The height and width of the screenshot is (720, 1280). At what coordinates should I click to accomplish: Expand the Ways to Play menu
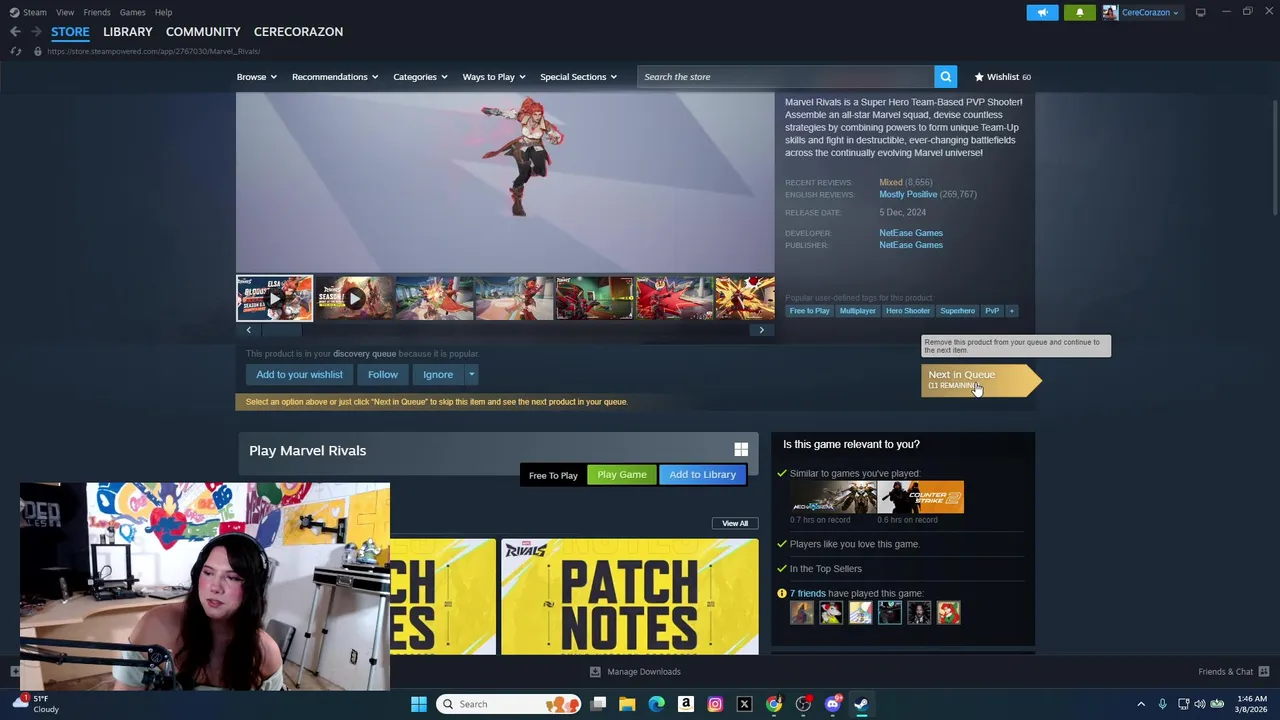tap(494, 77)
